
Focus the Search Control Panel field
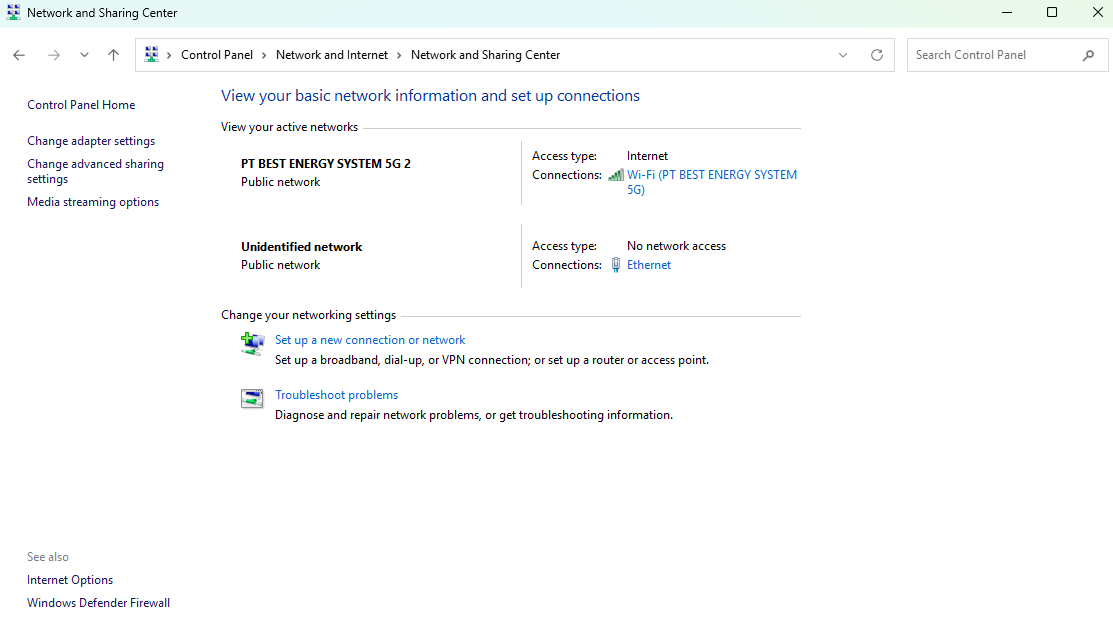click(x=990, y=55)
